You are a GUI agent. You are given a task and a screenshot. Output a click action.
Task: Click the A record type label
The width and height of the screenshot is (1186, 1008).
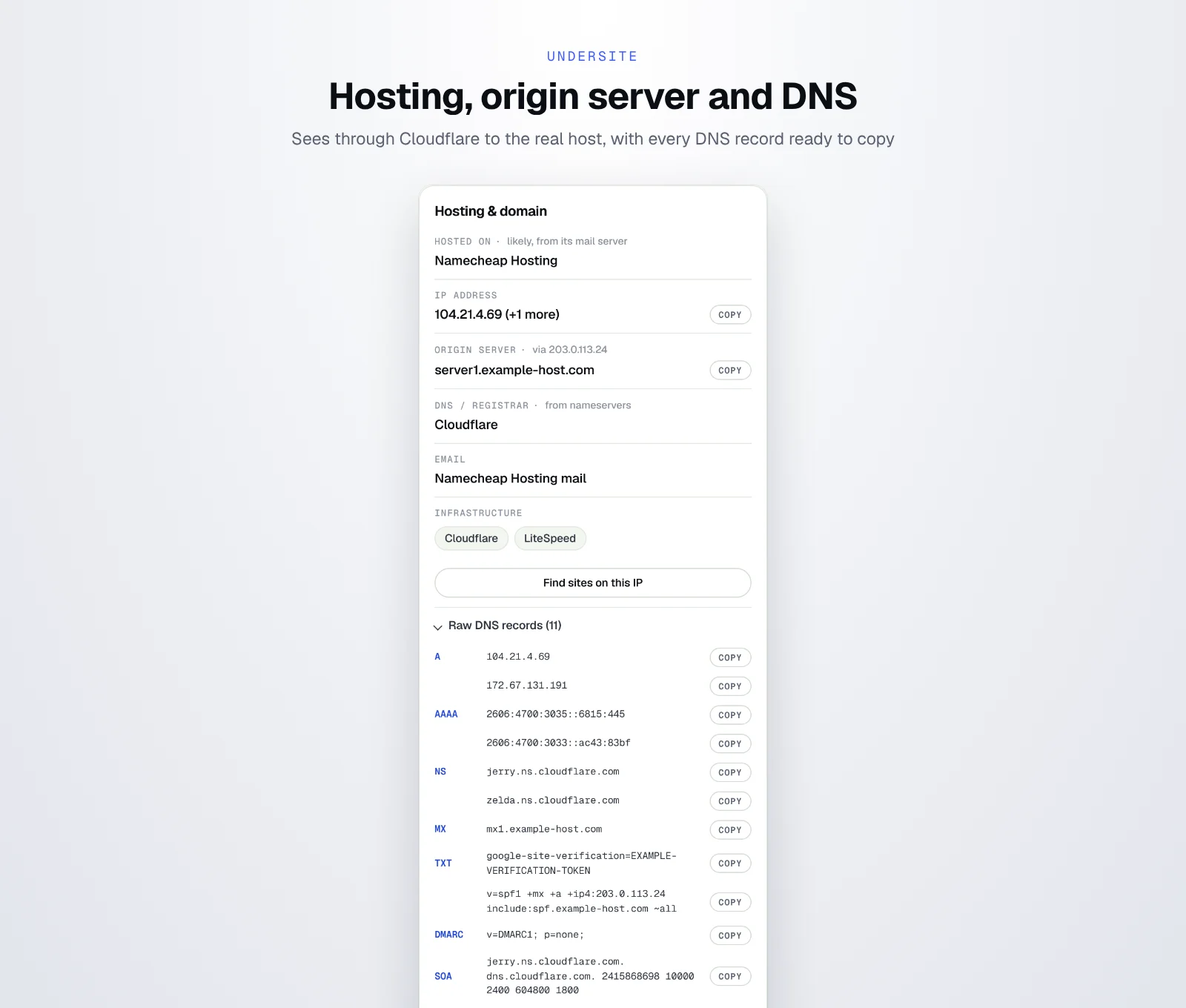437,657
